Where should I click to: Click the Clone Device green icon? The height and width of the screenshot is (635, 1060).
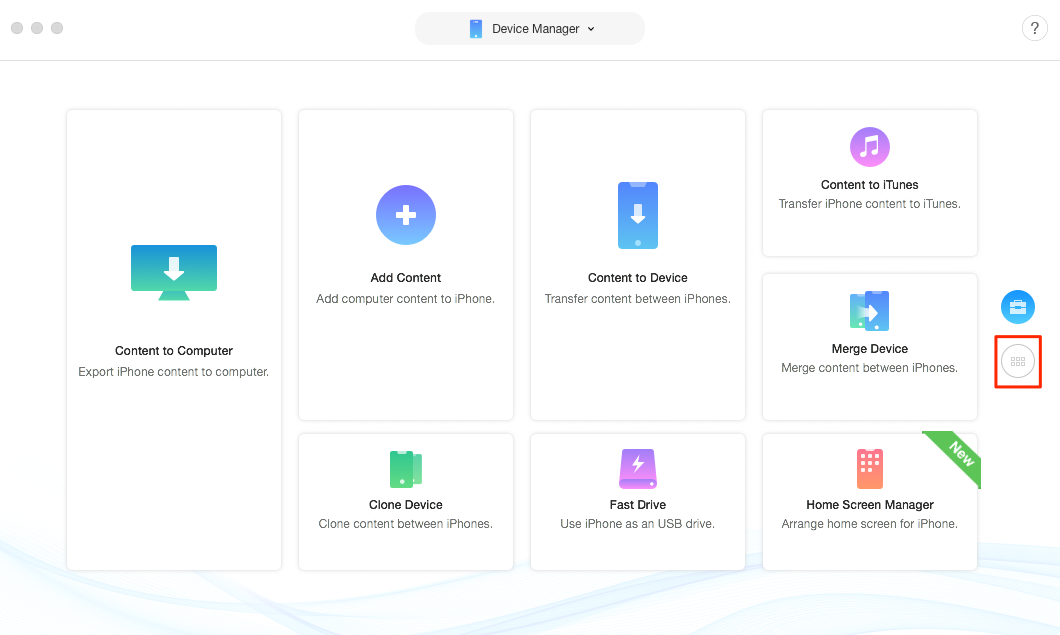click(x=406, y=469)
